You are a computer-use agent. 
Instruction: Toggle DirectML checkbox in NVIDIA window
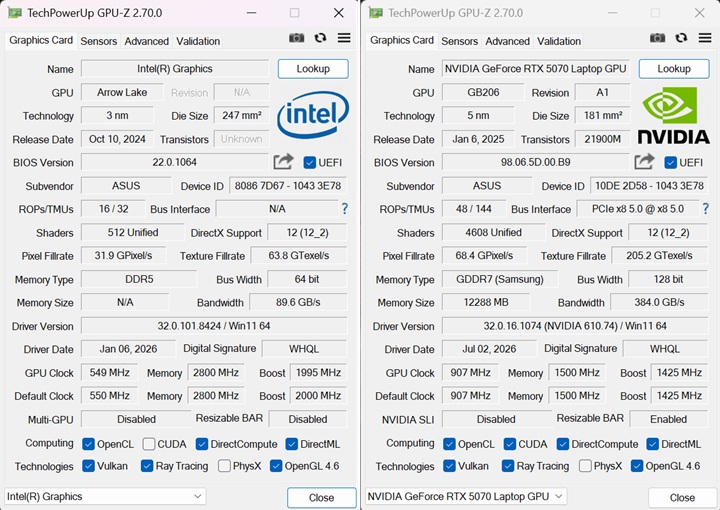tap(652, 444)
